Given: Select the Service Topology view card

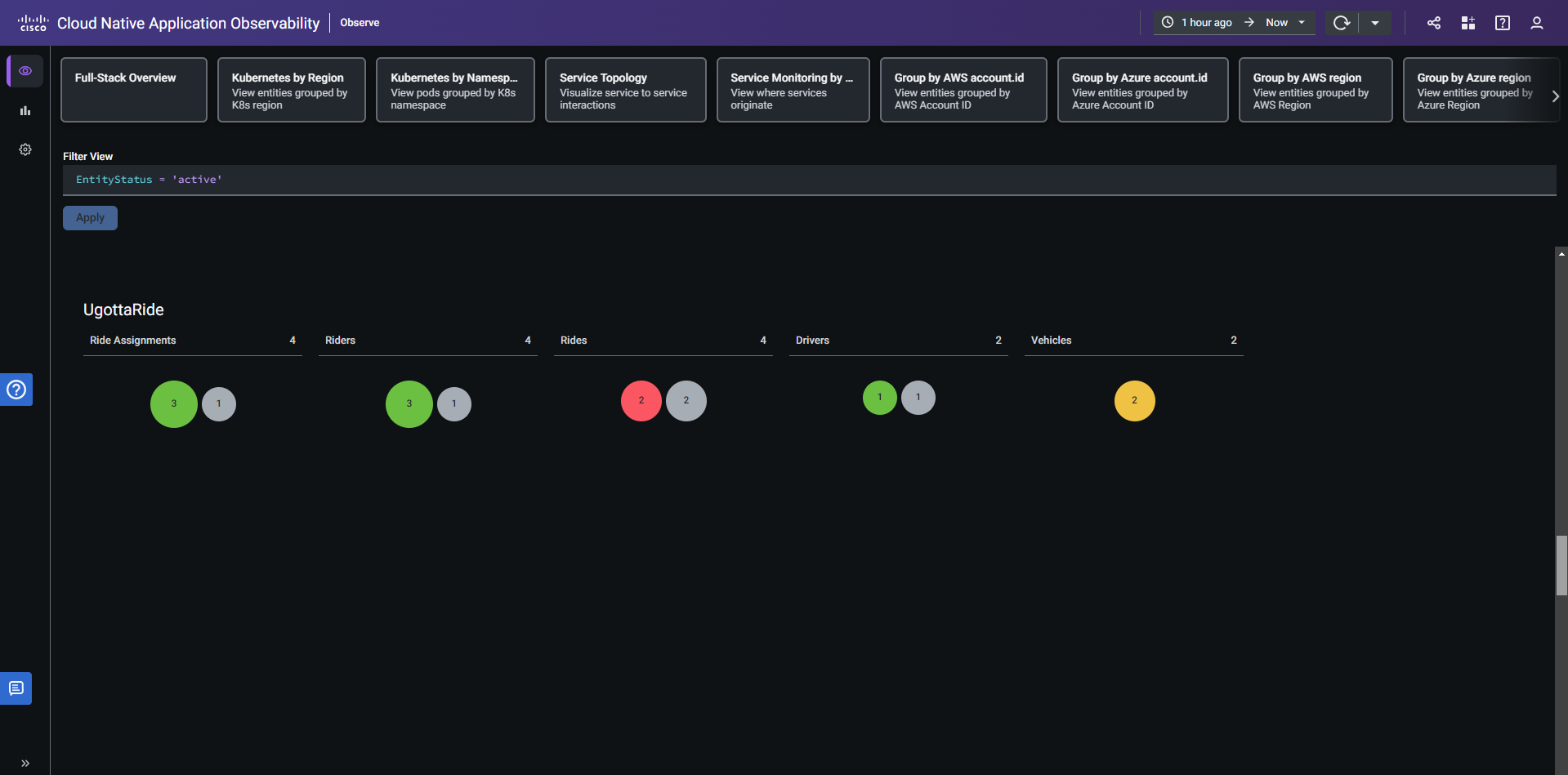Looking at the screenshot, I should point(625,90).
